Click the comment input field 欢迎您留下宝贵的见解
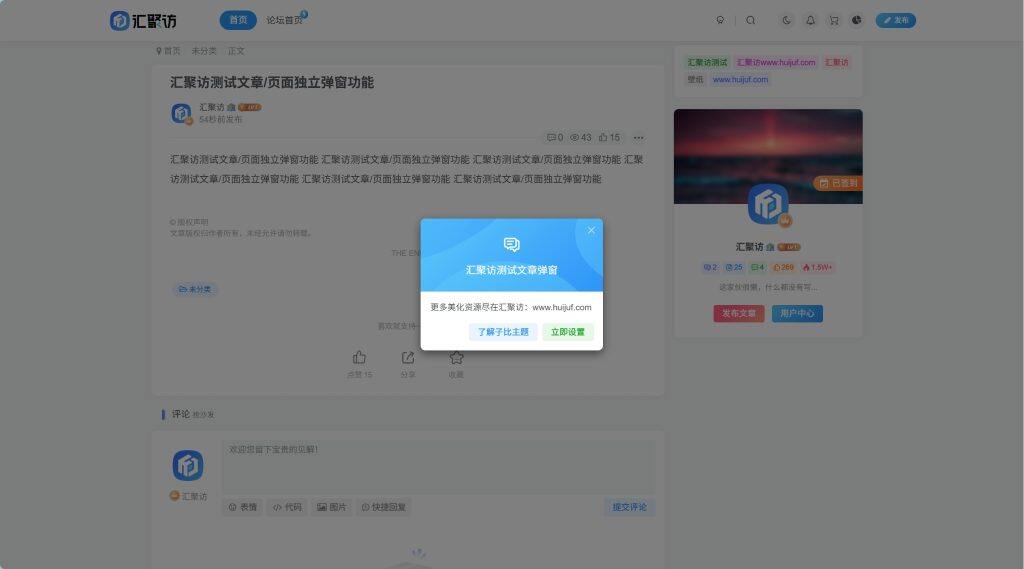The image size is (1024, 569). [438, 466]
